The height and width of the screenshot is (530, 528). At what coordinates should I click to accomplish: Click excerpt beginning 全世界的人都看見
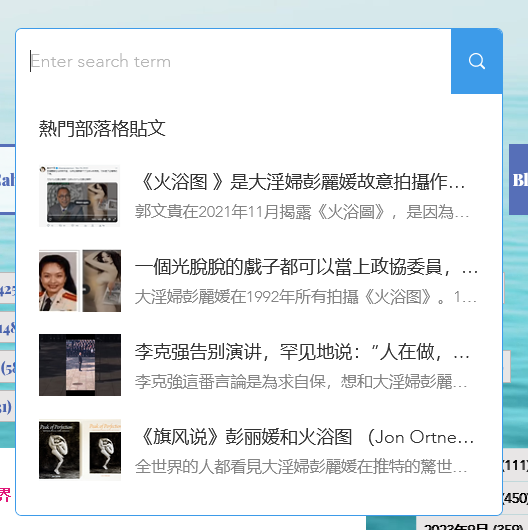click(x=301, y=467)
